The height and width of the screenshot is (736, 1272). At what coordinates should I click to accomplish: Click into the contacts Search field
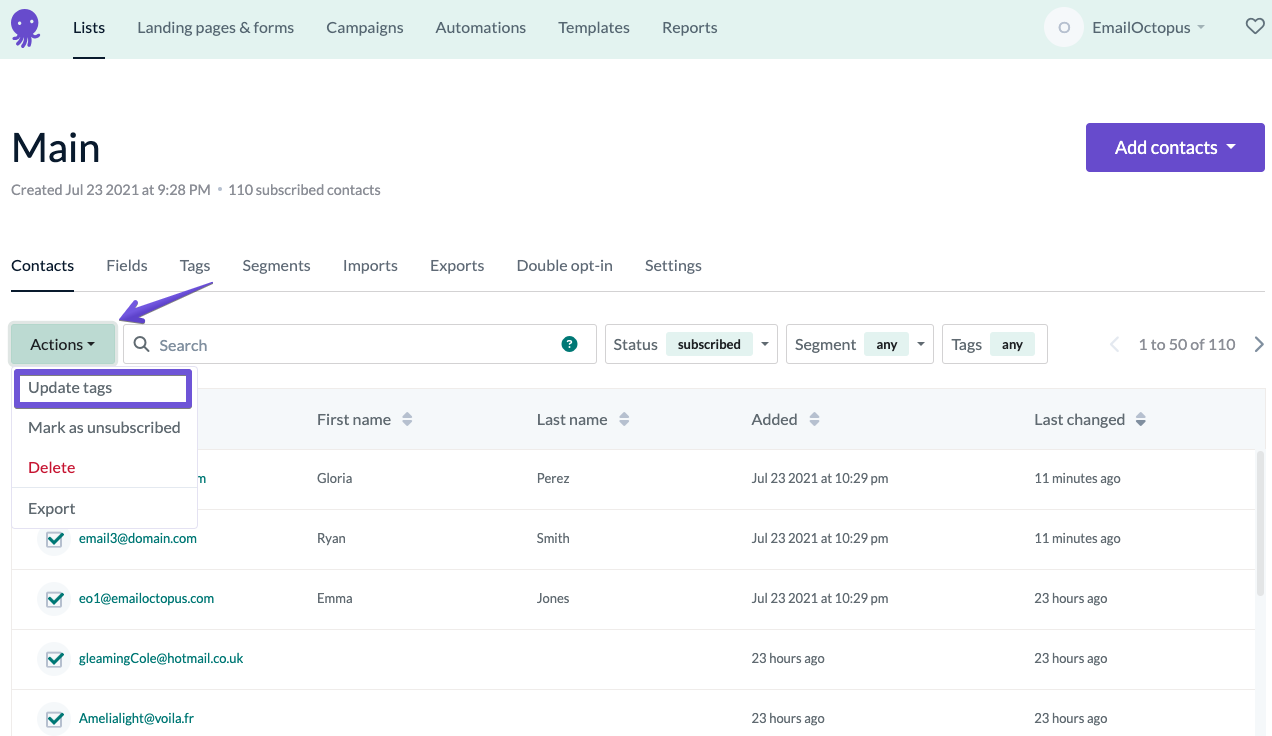pos(359,344)
